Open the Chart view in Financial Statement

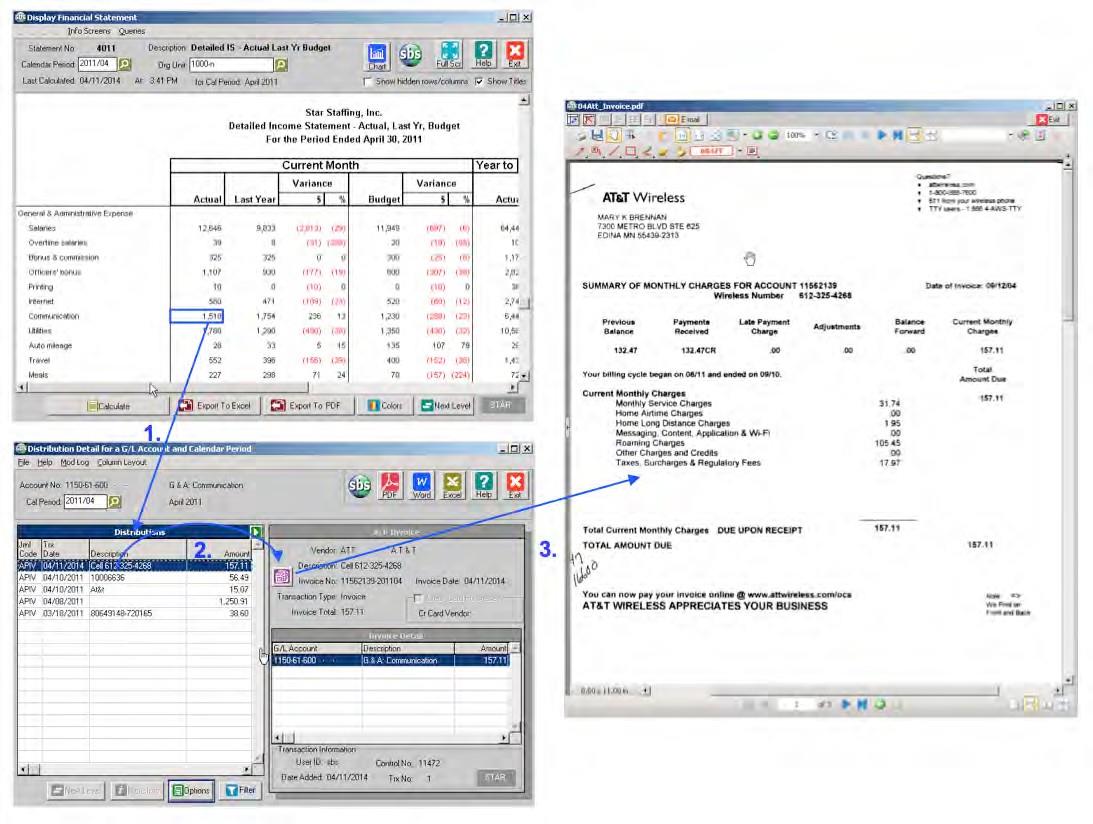pyautogui.click(x=376, y=56)
